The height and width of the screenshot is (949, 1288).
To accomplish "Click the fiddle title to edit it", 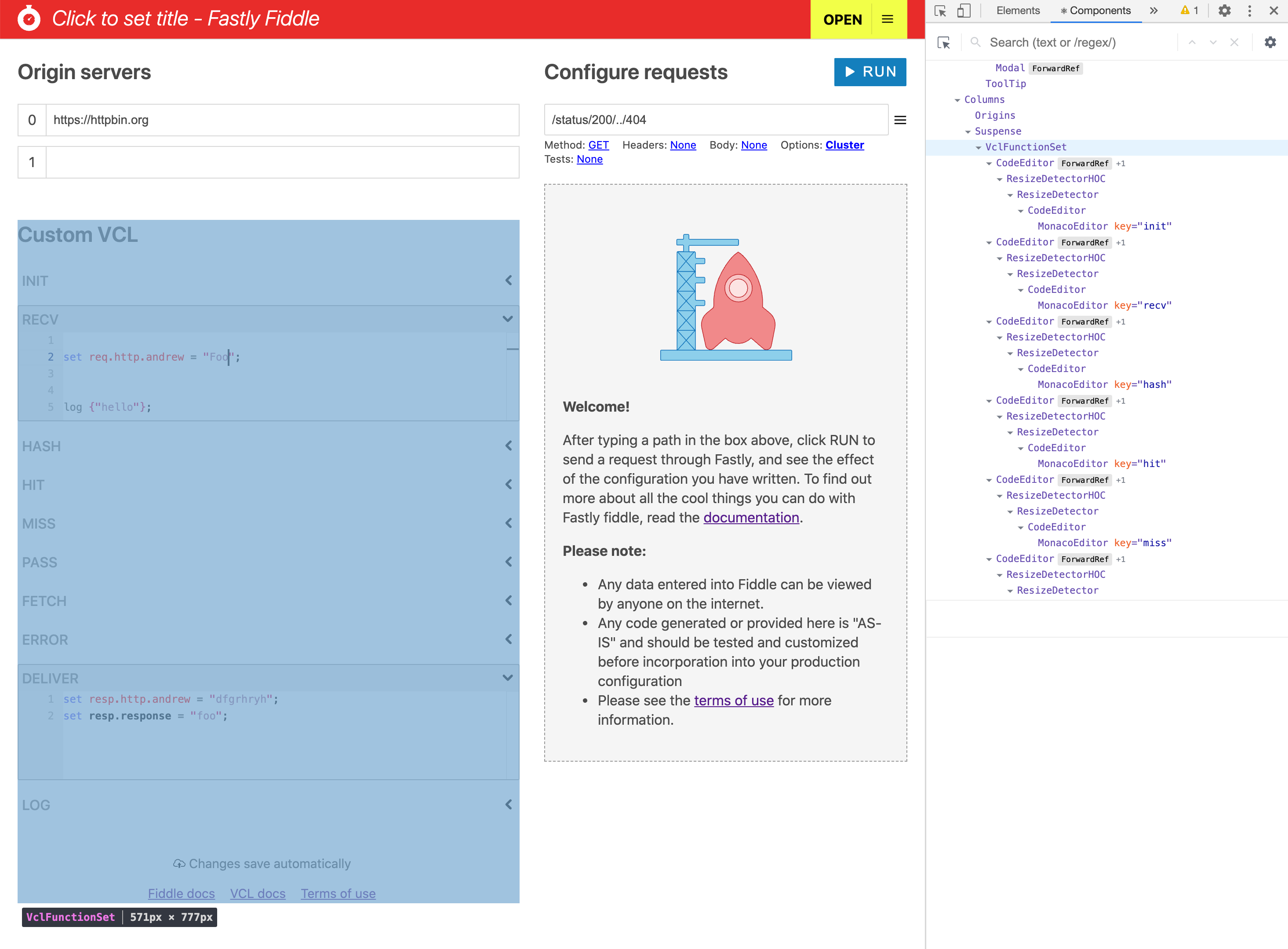I will click(x=186, y=19).
